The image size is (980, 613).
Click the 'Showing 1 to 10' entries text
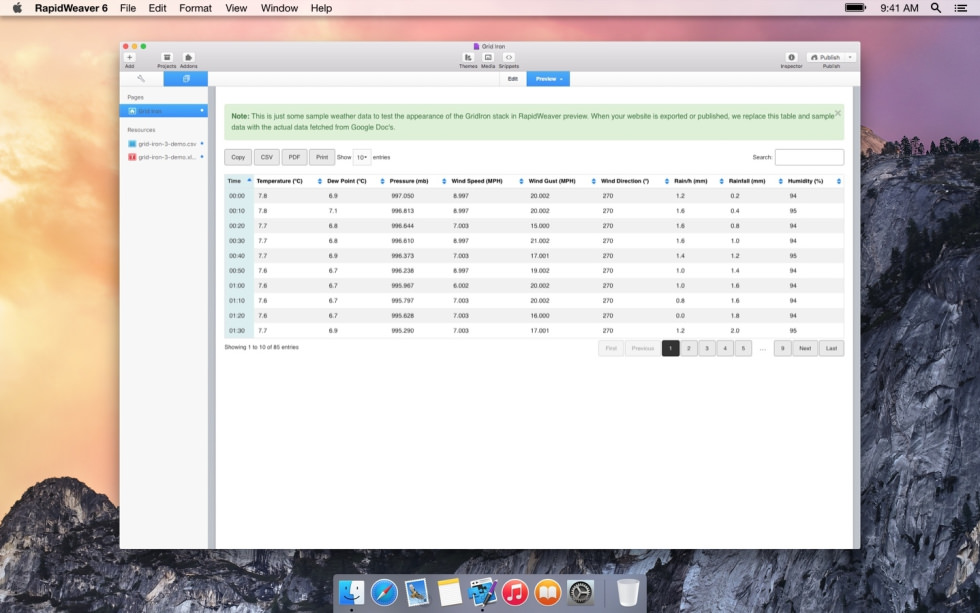tap(261, 347)
